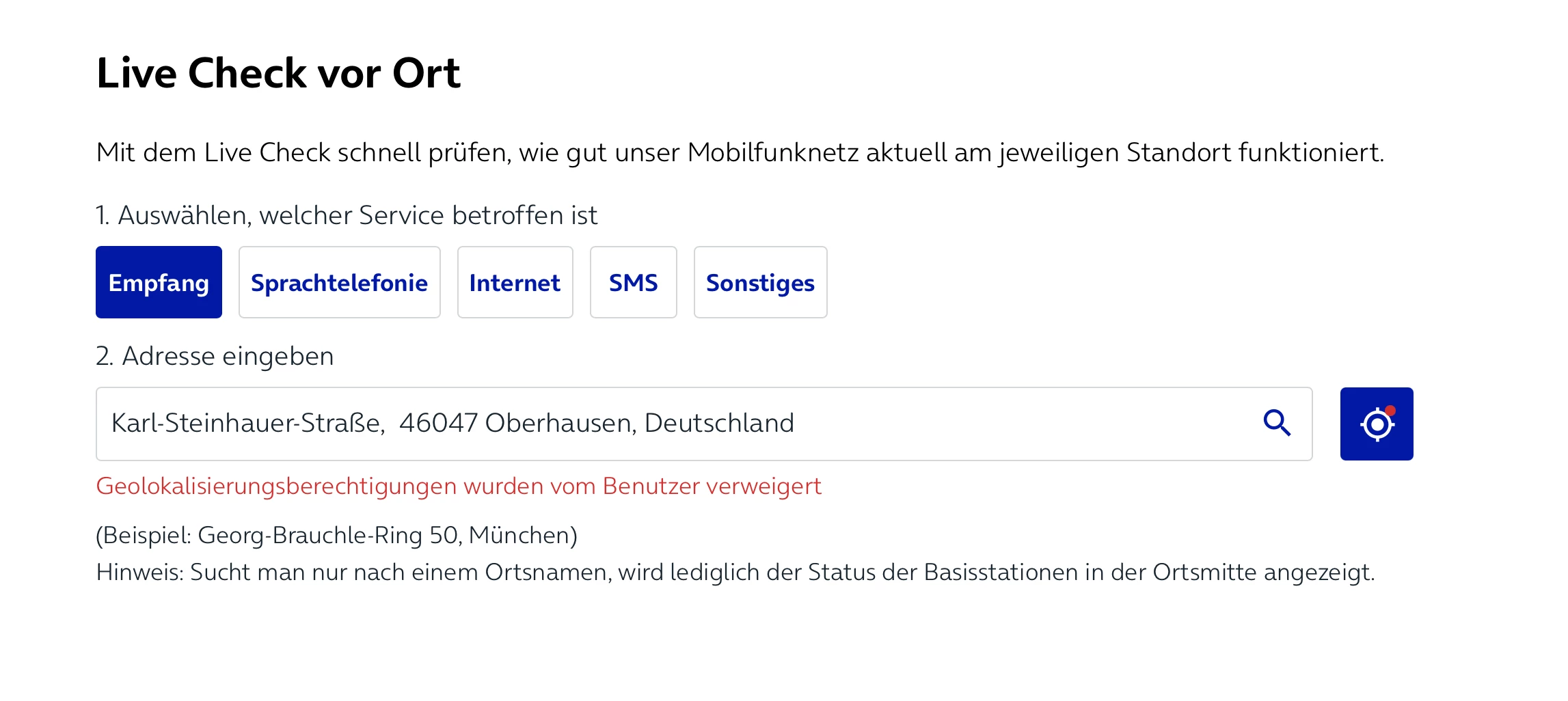The width and height of the screenshot is (1568, 701).
Task: Switch to the Internet service option
Action: 515,282
